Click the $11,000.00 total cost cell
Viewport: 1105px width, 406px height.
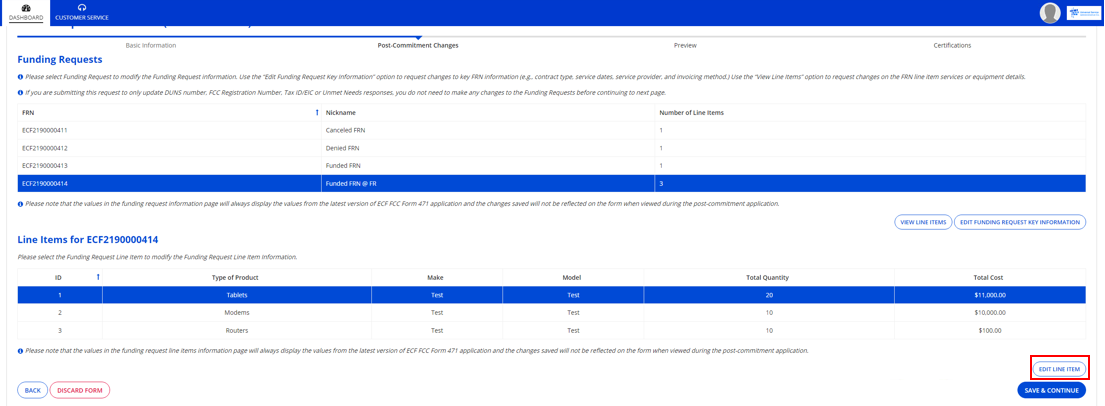click(x=990, y=295)
